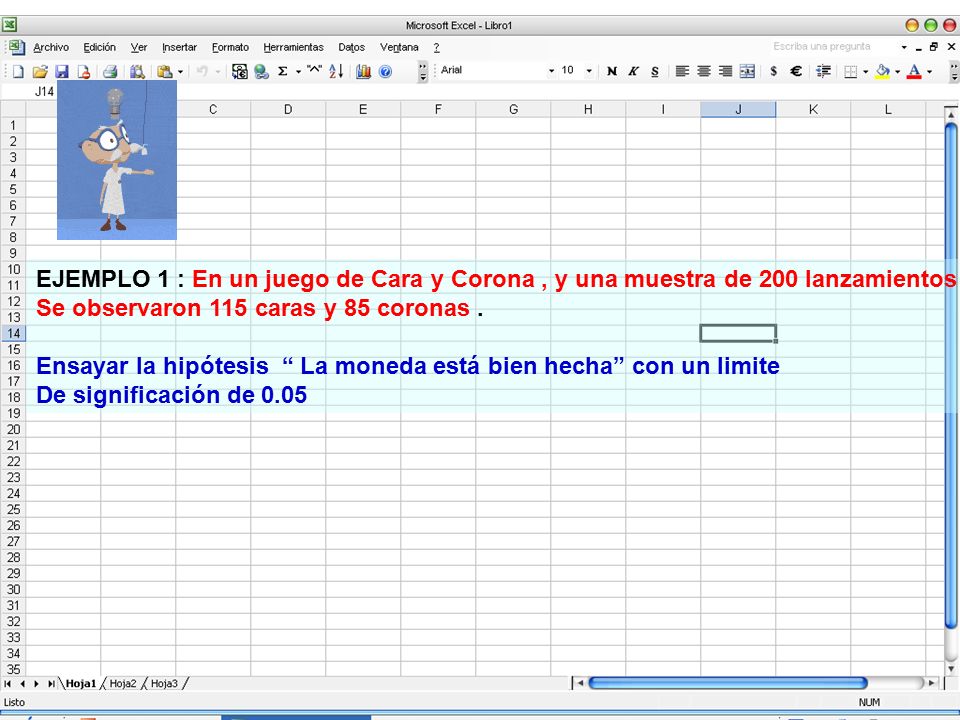Expand the fill color dropdown arrow
Image resolution: width=960 pixels, height=720 pixels.
click(x=898, y=72)
